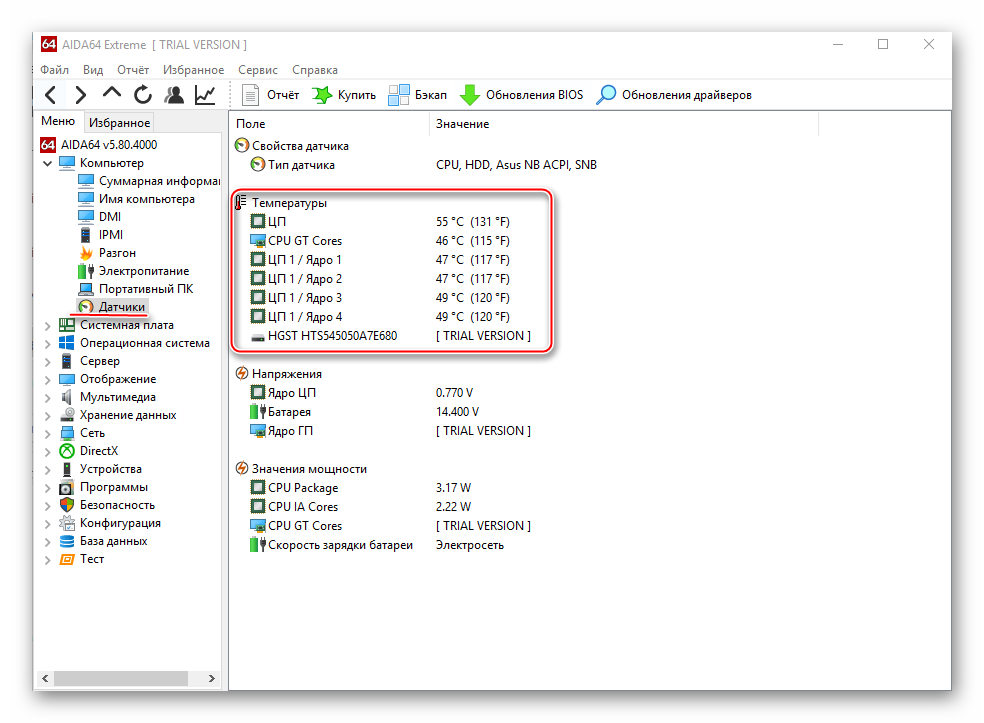
Task: Open the user manager icon in toolbar
Action: point(174,95)
